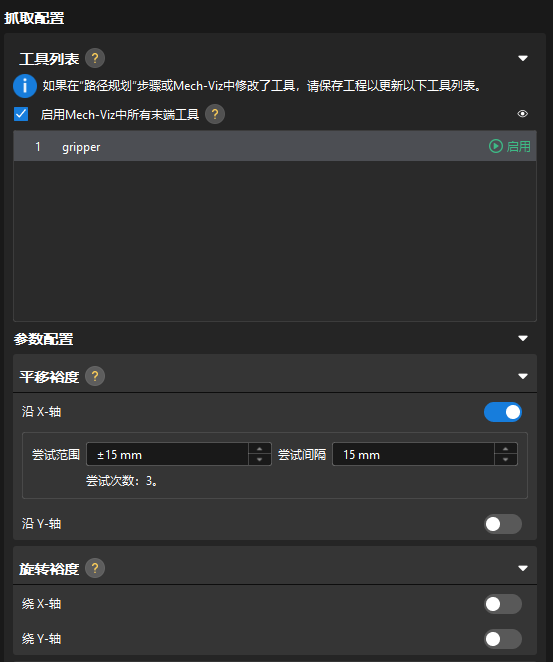The image size is (553, 662).
Task: Click the 沿 Y-轴 label text
Action: 41,524
